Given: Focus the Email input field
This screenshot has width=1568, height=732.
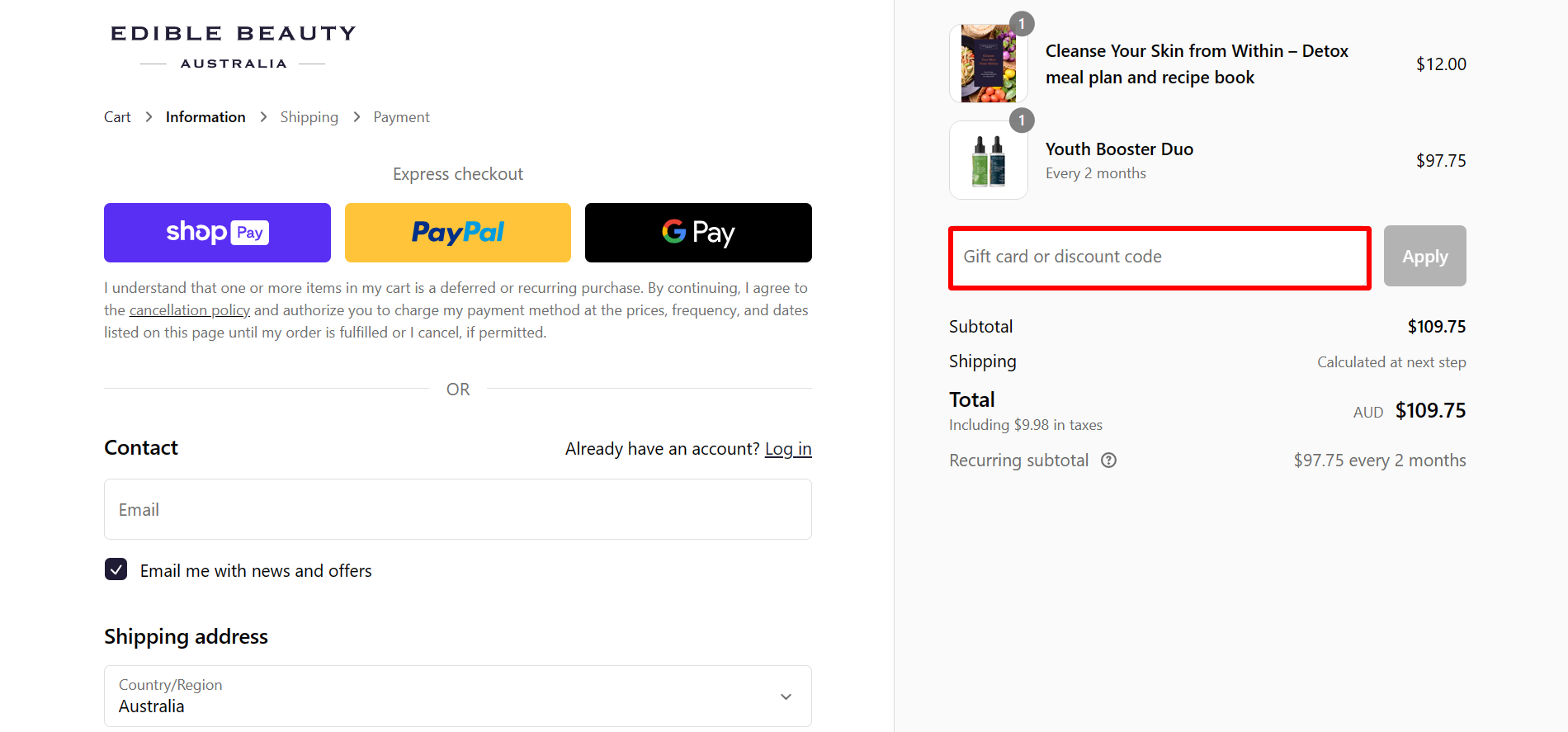Looking at the screenshot, I should [457, 509].
